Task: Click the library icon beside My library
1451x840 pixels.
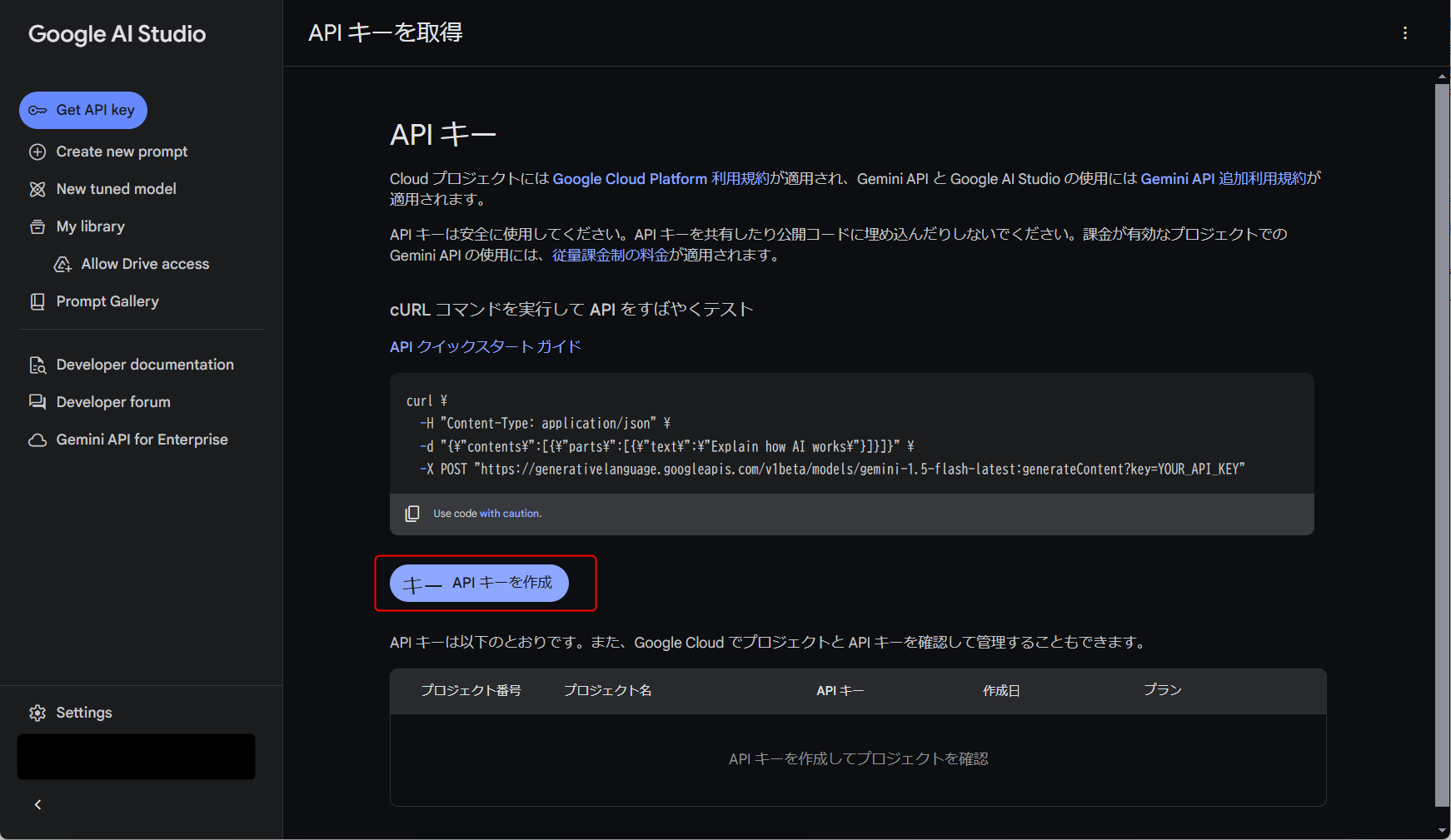Action: click(x=37, y=226)
